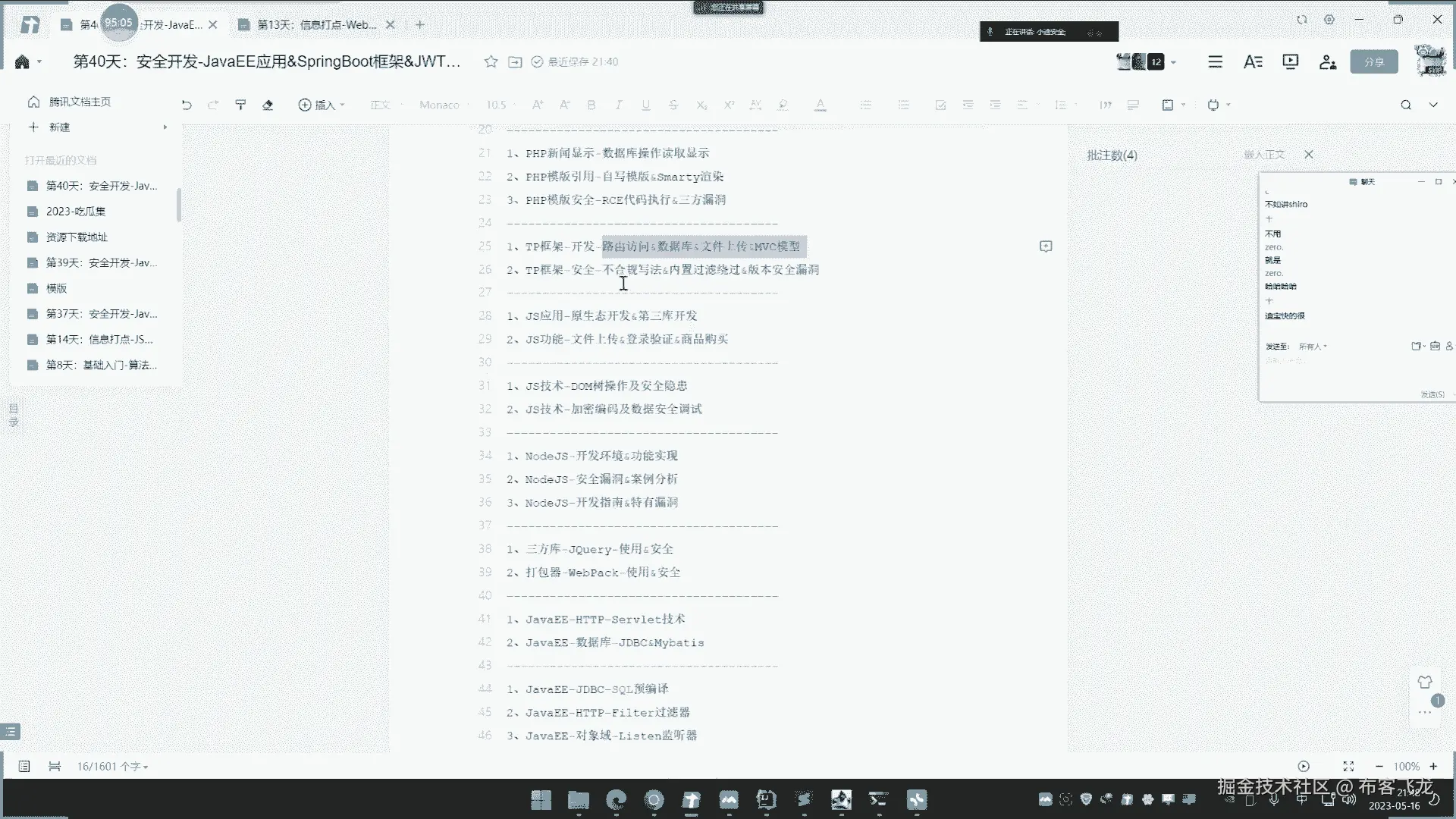This screenshot has height=819, width=1456.
Task: Insert a checkbox task list
Action: (x=940, y=105)
